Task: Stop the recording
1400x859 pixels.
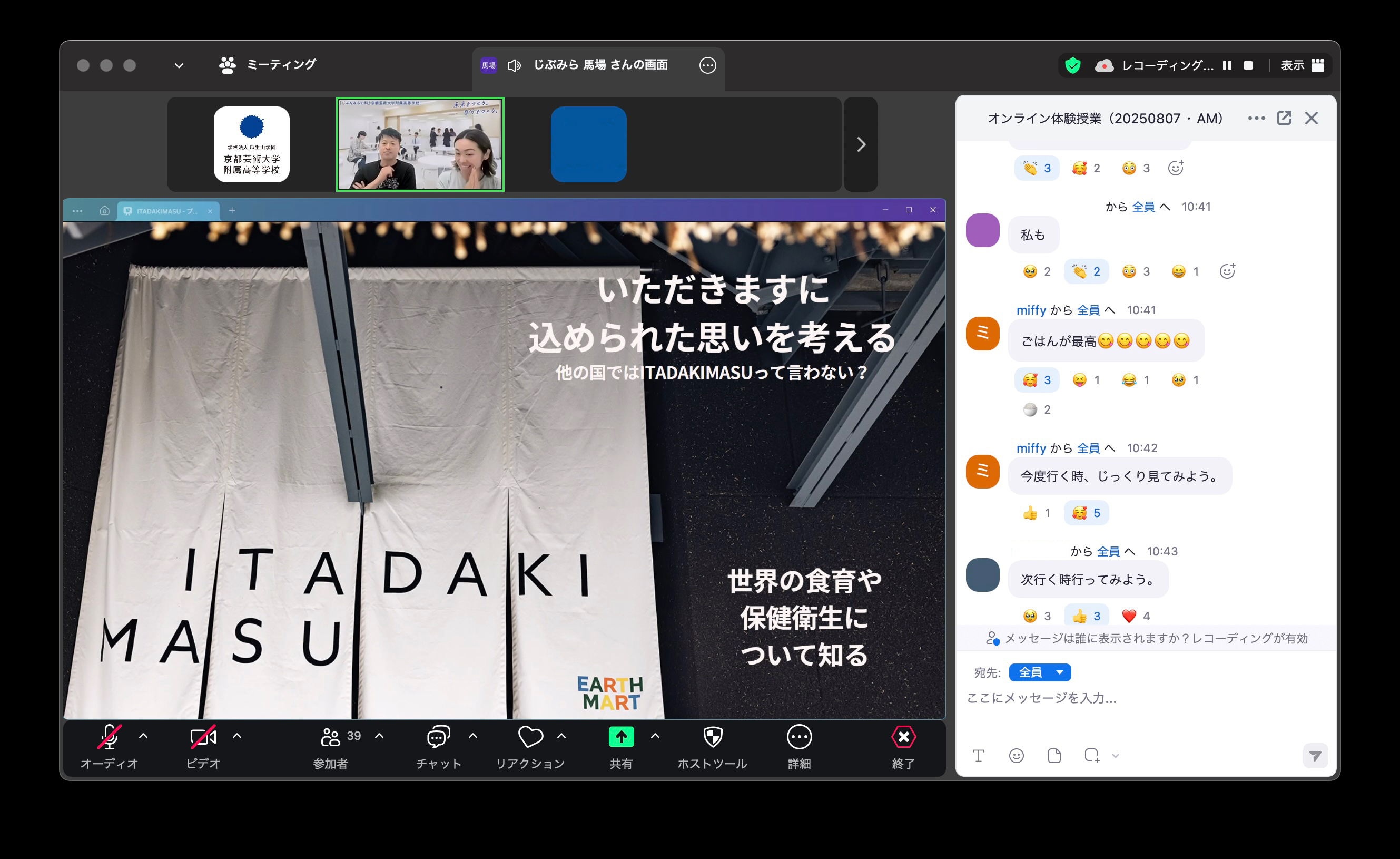Action: [x=1248, y=65]
